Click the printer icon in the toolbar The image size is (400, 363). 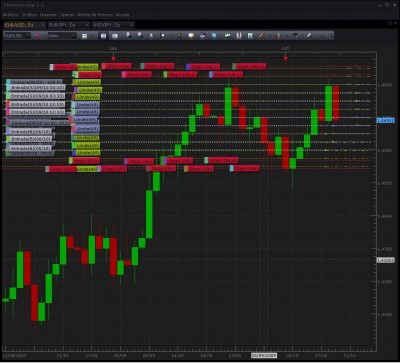point(202,36)
